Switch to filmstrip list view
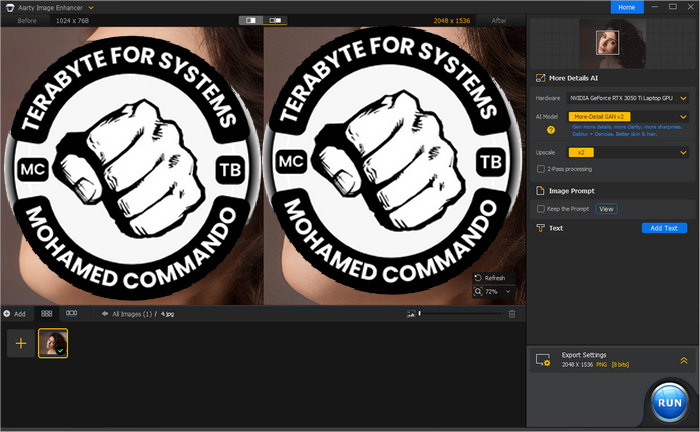The width and height of the screenshot is (700, 432). point(71,314)
